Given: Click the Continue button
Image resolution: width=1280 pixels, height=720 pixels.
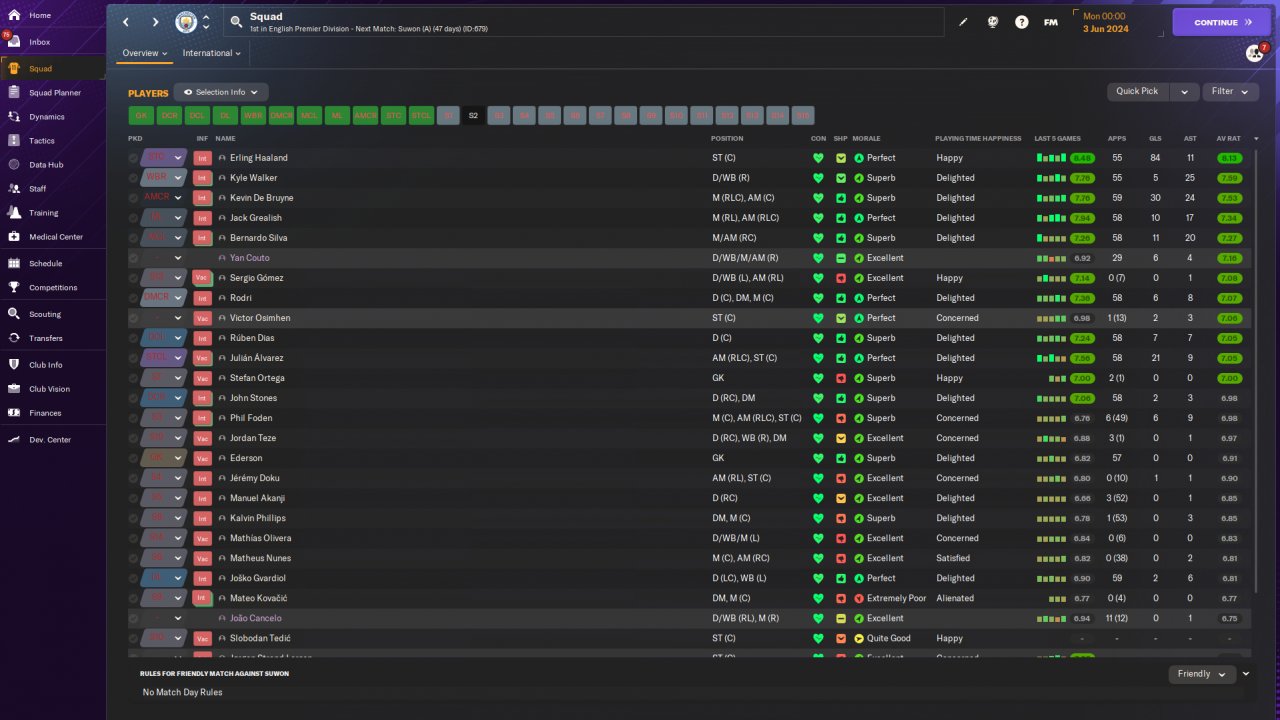Looking at the screenshot, I should click(x=1222, y=22).
